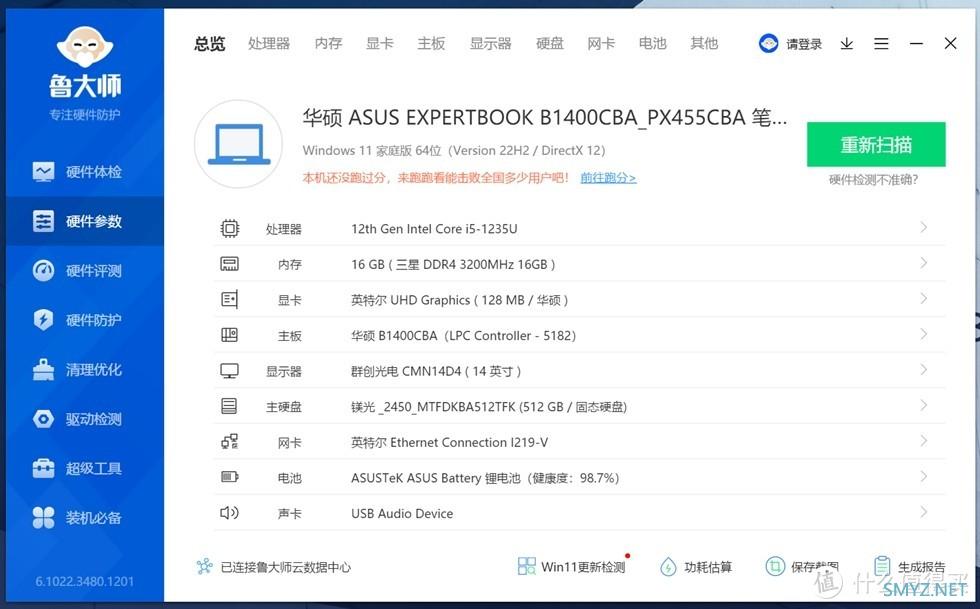Expand the 声卡 row chevron
The width and height of the screenshot is (980, 609).
(x=923, y=512)
